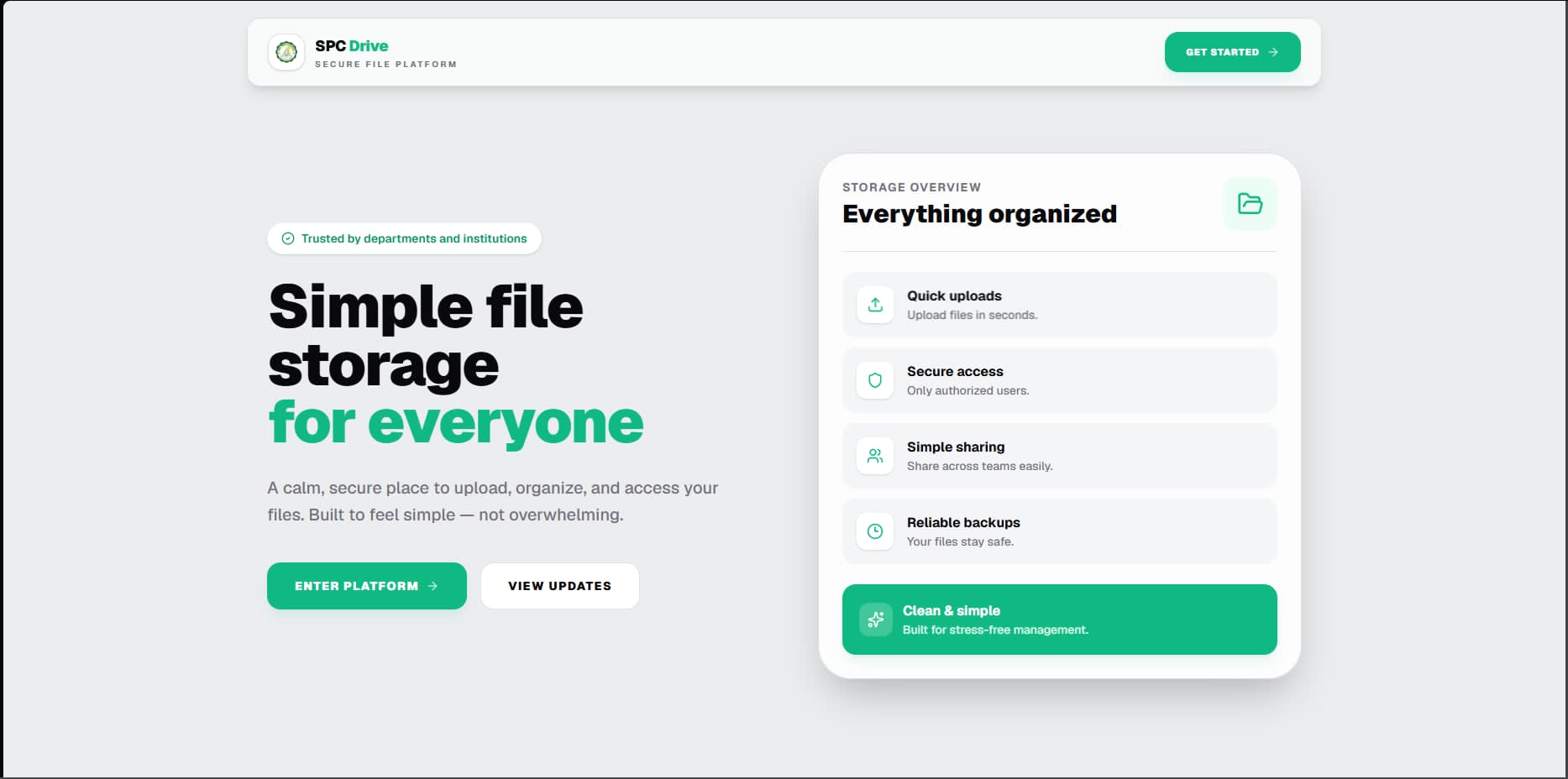Image resolution: width=1568 pixels, height=779 pixels.
Task: Click the people icon beside Simple sharing
Action: [x=875, y=456]
